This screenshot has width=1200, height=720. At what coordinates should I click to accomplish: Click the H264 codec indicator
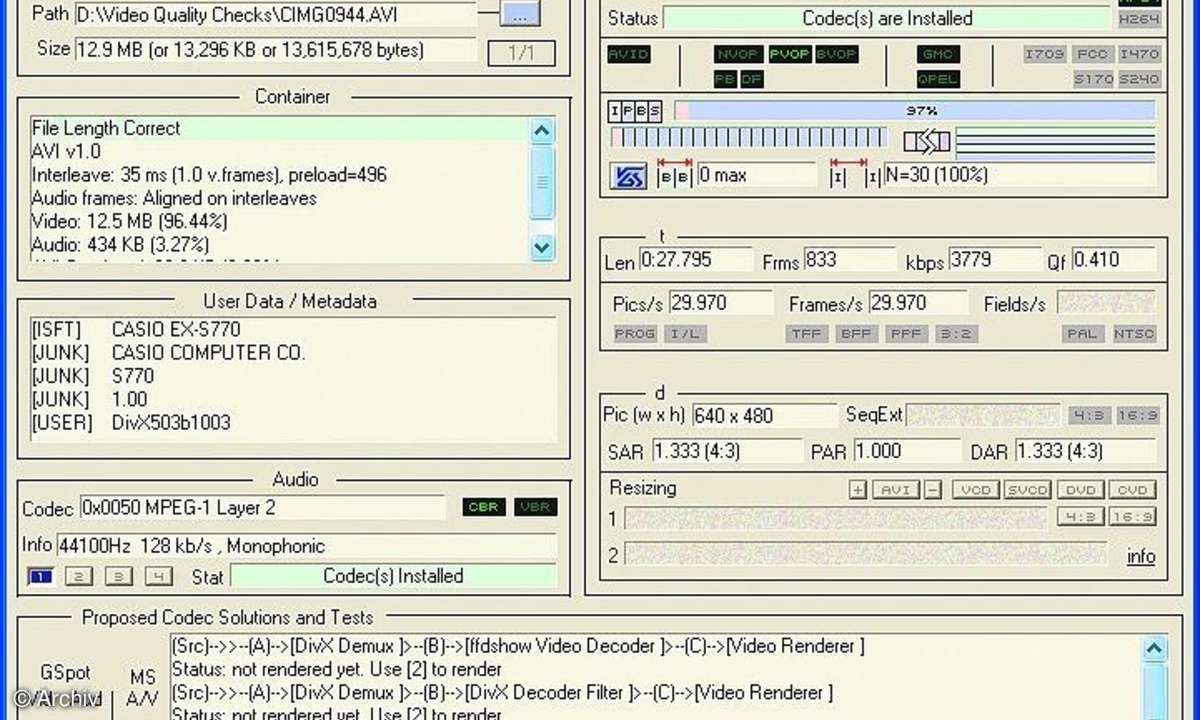(1138, 18)
